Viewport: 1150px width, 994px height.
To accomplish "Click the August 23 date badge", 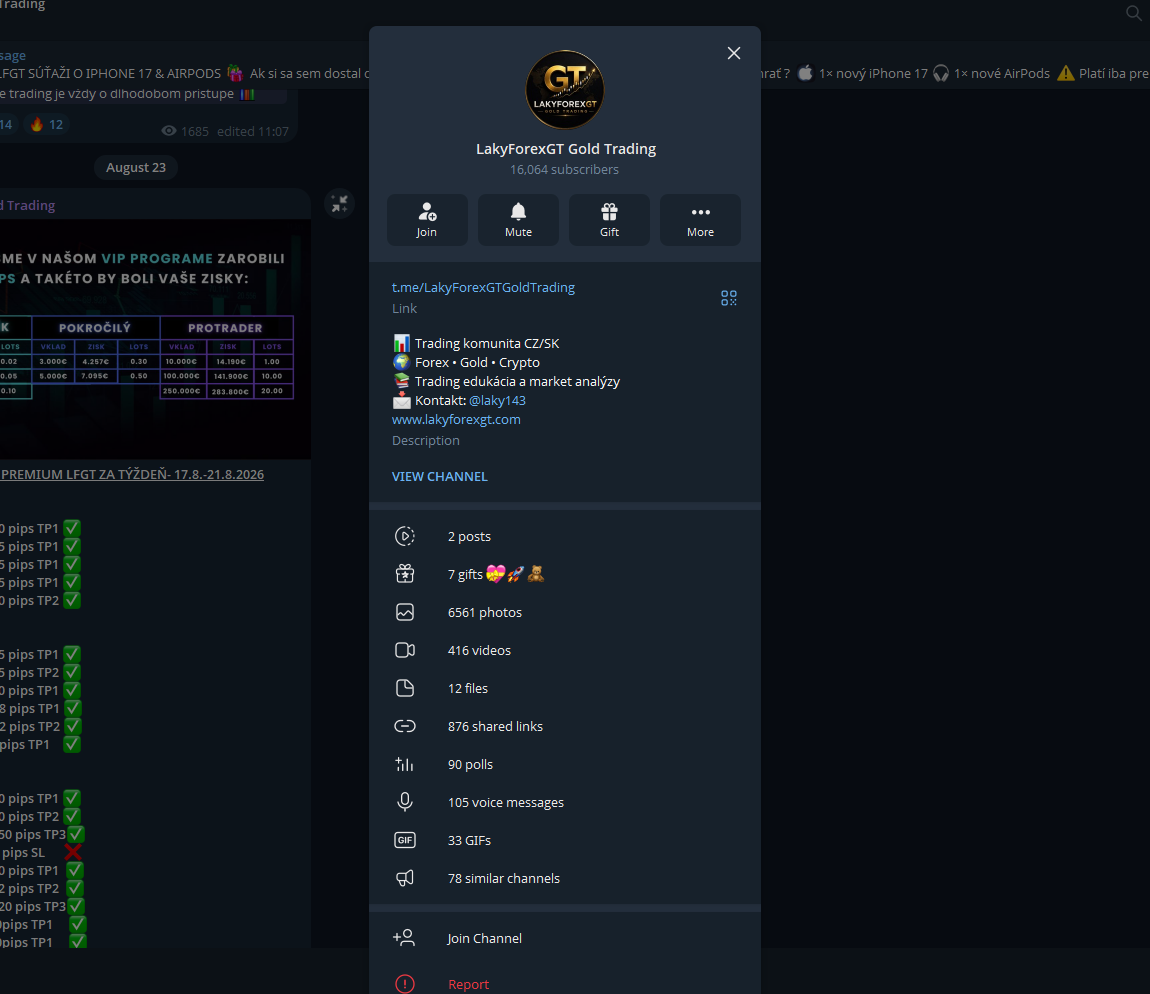I will point(136,167).
